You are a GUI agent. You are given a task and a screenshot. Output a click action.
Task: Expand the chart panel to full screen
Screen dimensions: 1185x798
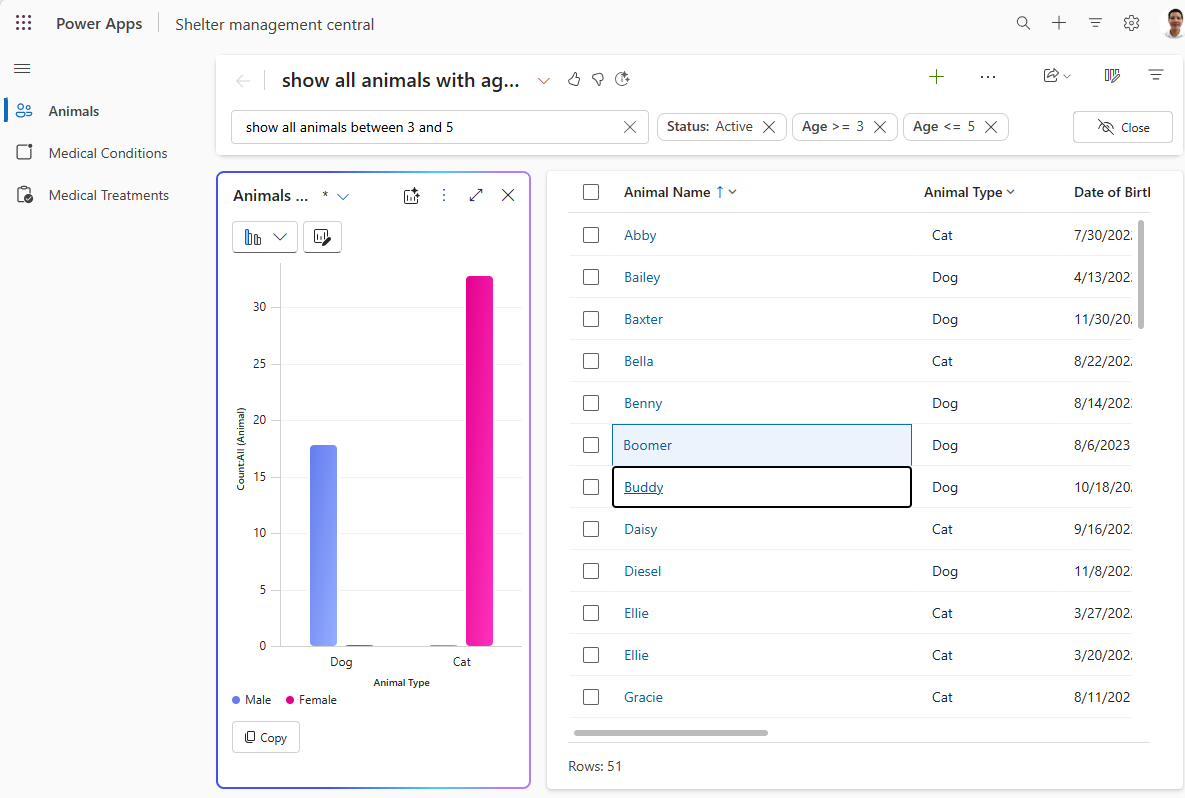(476, 196)
